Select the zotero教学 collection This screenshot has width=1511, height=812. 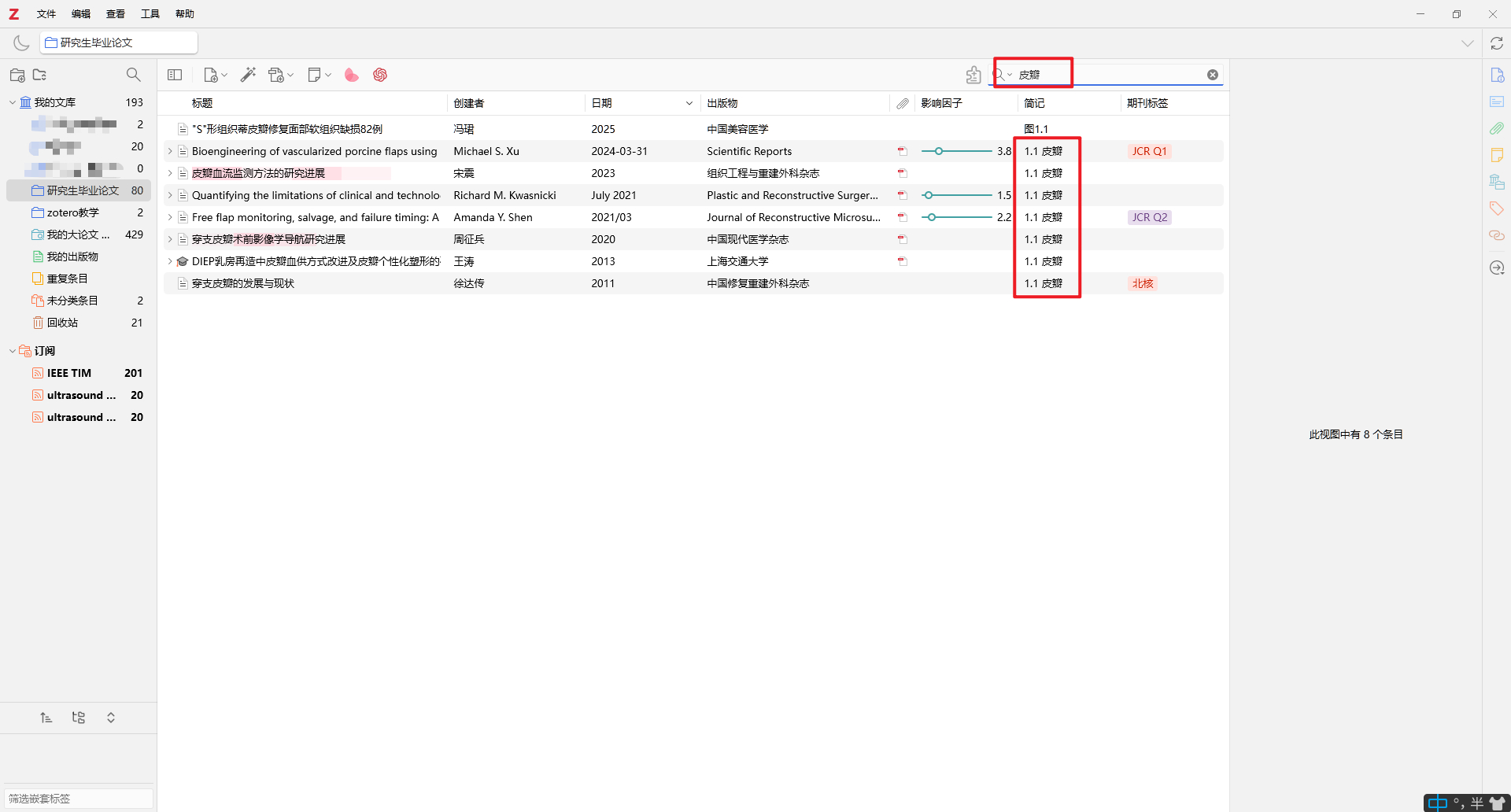point(72,212)
